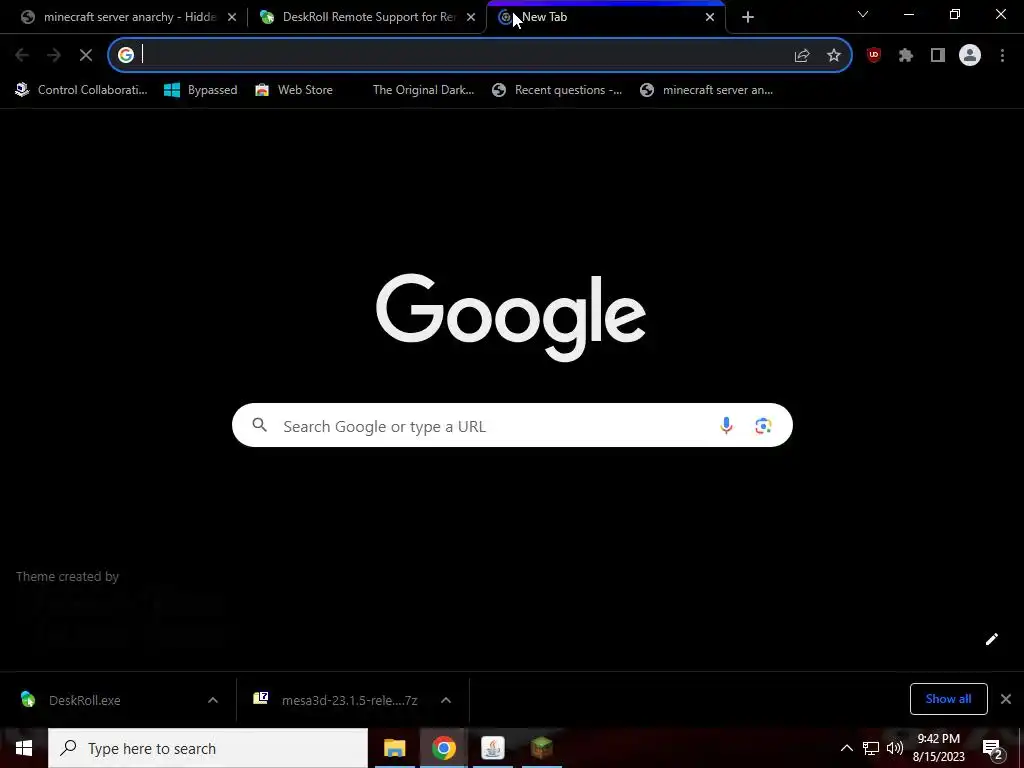Bookmark this tab with the star icon
Viewport: 1024px width, 768px height.
click(833, 56)
